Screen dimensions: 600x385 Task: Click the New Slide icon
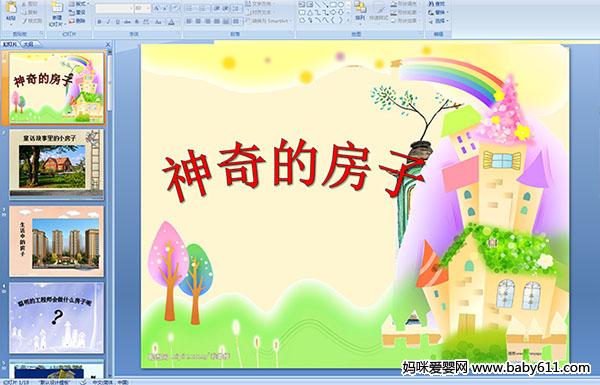pos(57,14)
